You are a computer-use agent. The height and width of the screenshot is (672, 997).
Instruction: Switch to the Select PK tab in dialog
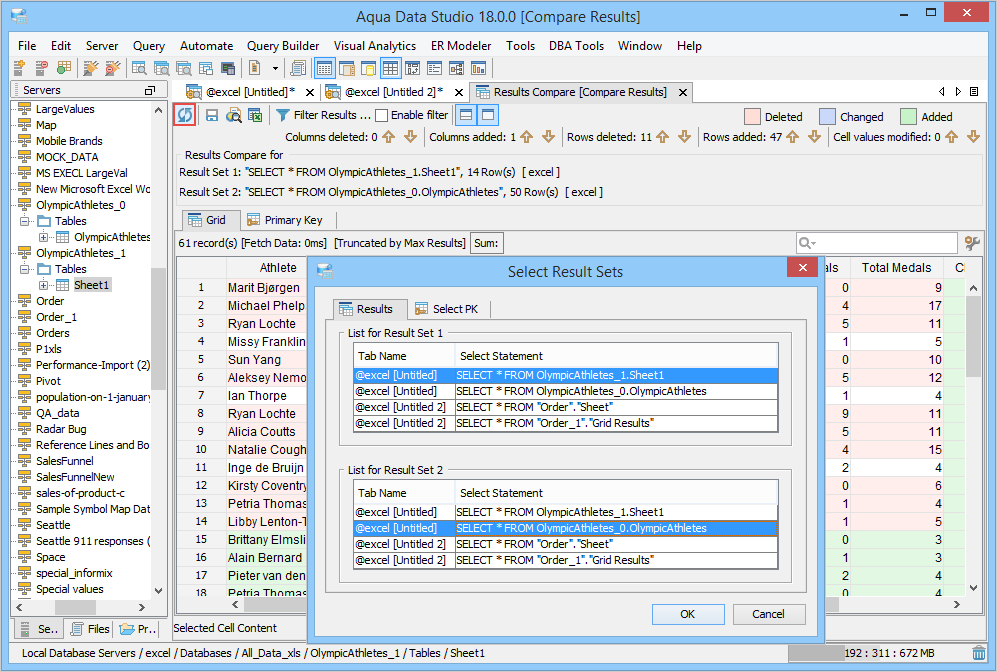(446, 309)
